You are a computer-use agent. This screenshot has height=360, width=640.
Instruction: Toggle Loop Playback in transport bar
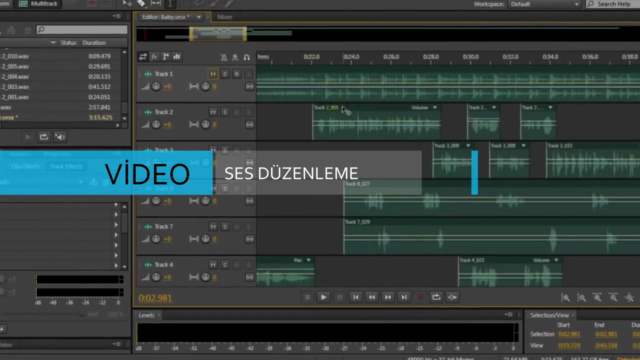(436, 298)
